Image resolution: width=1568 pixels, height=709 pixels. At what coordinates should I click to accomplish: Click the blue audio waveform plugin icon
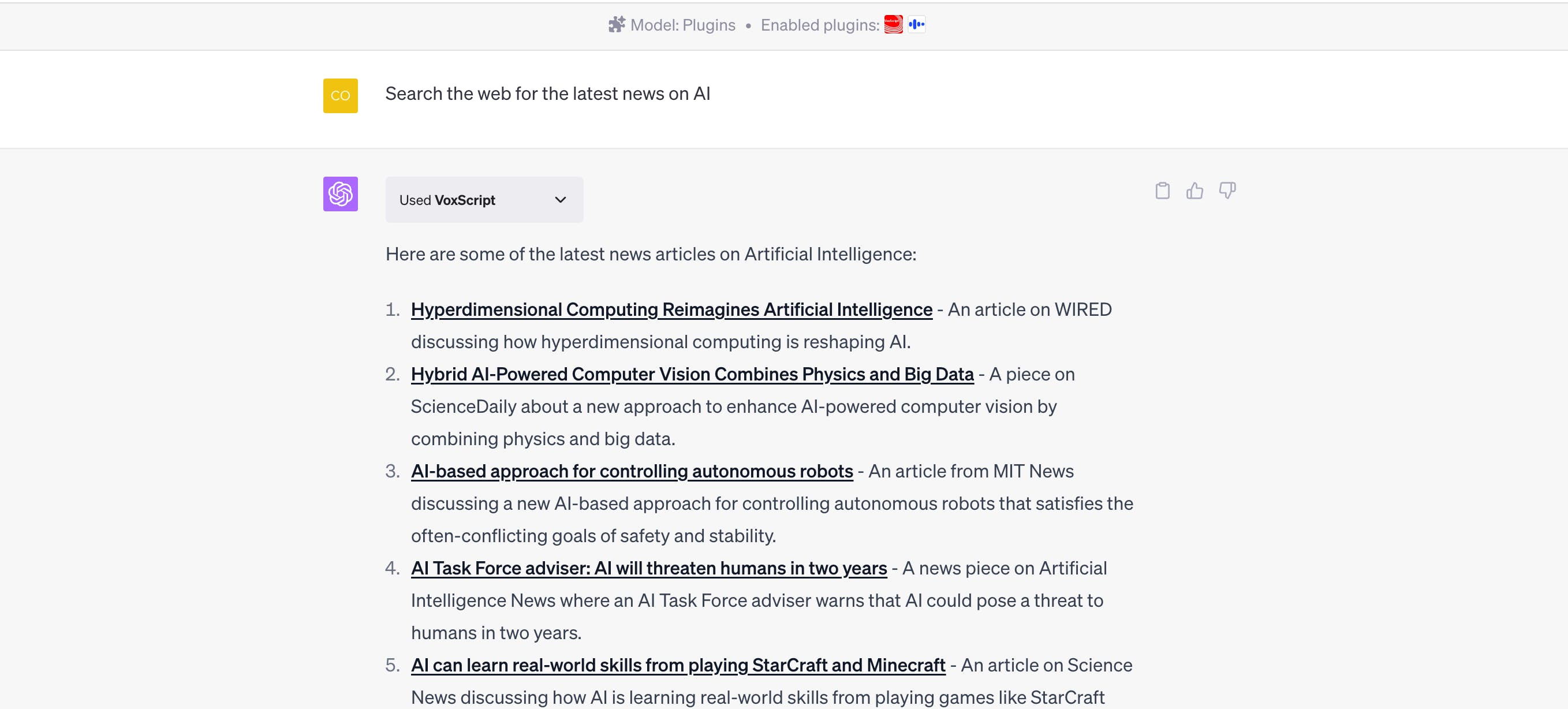(916, 25)
